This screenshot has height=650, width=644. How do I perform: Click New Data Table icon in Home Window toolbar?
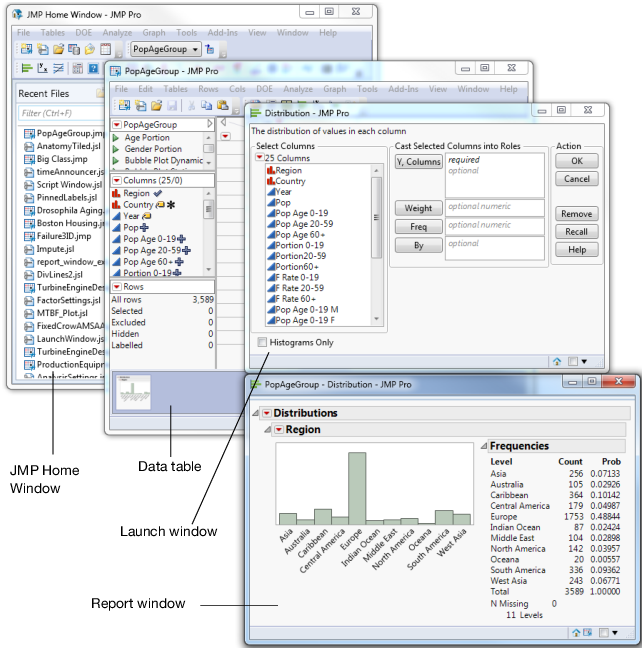(27, 49)
